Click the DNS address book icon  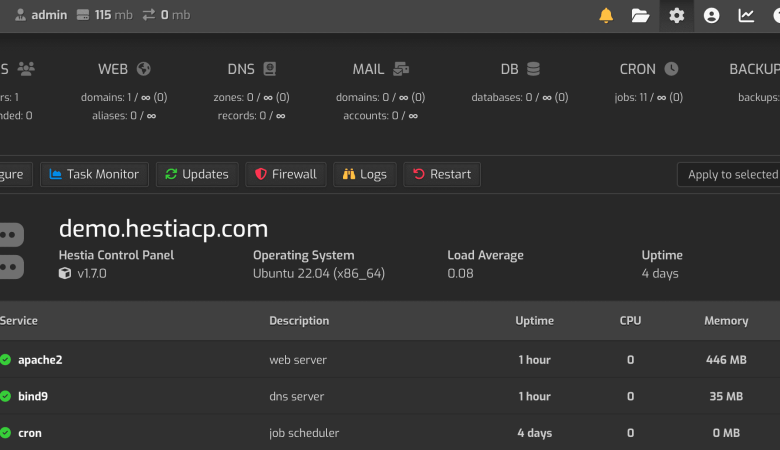tap(270, 69)
